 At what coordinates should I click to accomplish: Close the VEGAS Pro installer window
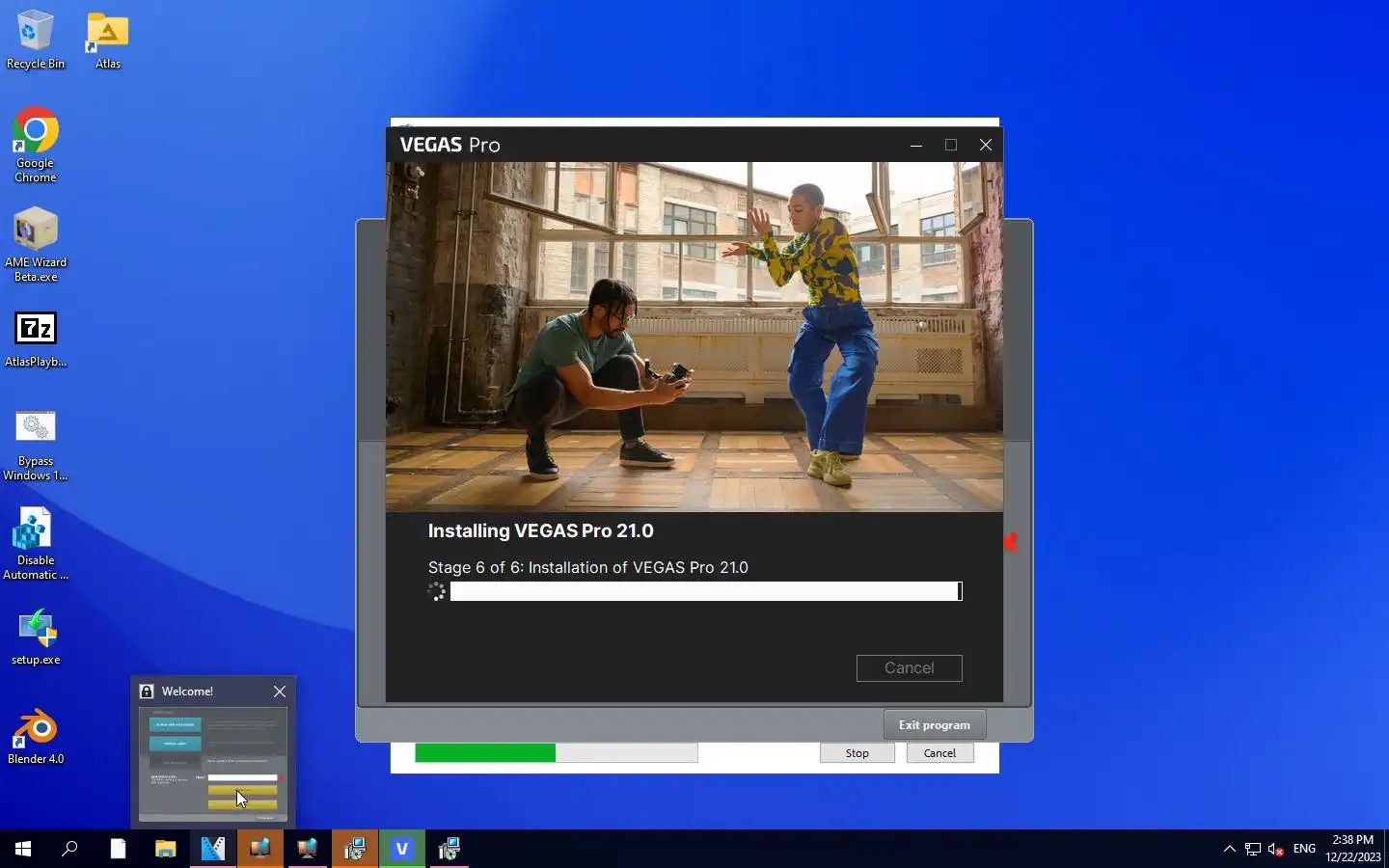tap(986, 145)
